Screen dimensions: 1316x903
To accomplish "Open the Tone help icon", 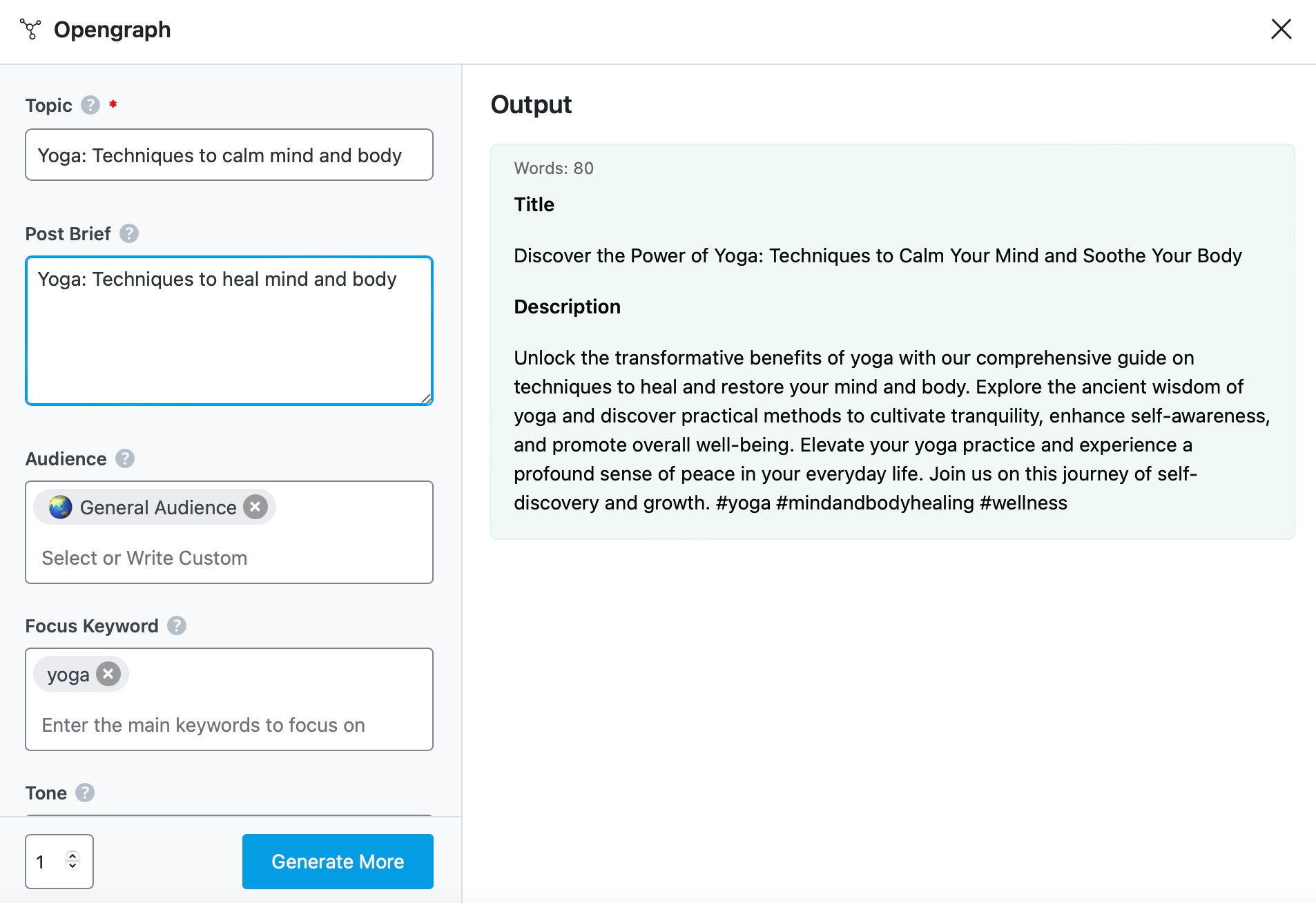I will (x=85, y=793).
